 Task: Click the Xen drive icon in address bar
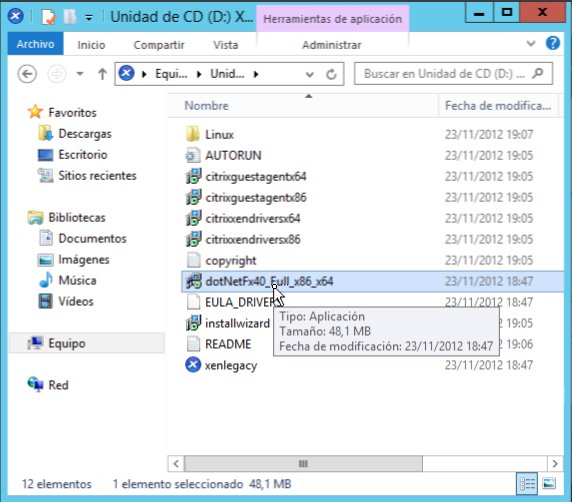click(126, 74)
